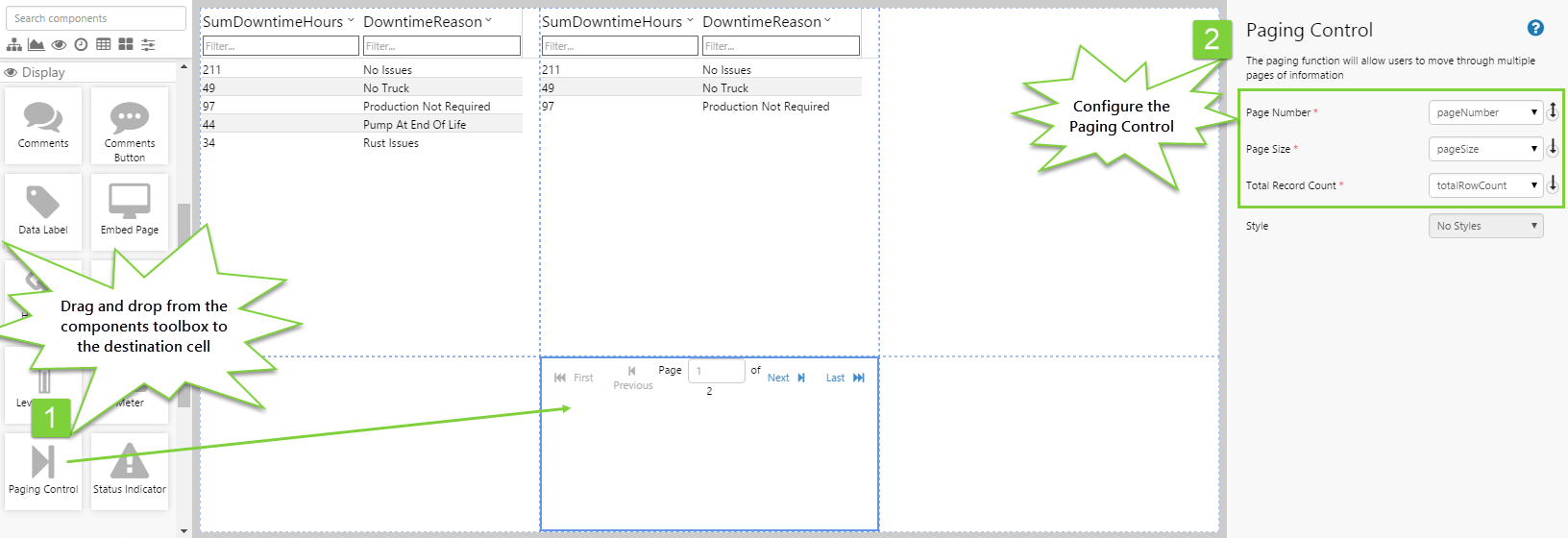Sort by first SumDowntimeHours column header
The image size is (1568, 538).
click(273, 21)
